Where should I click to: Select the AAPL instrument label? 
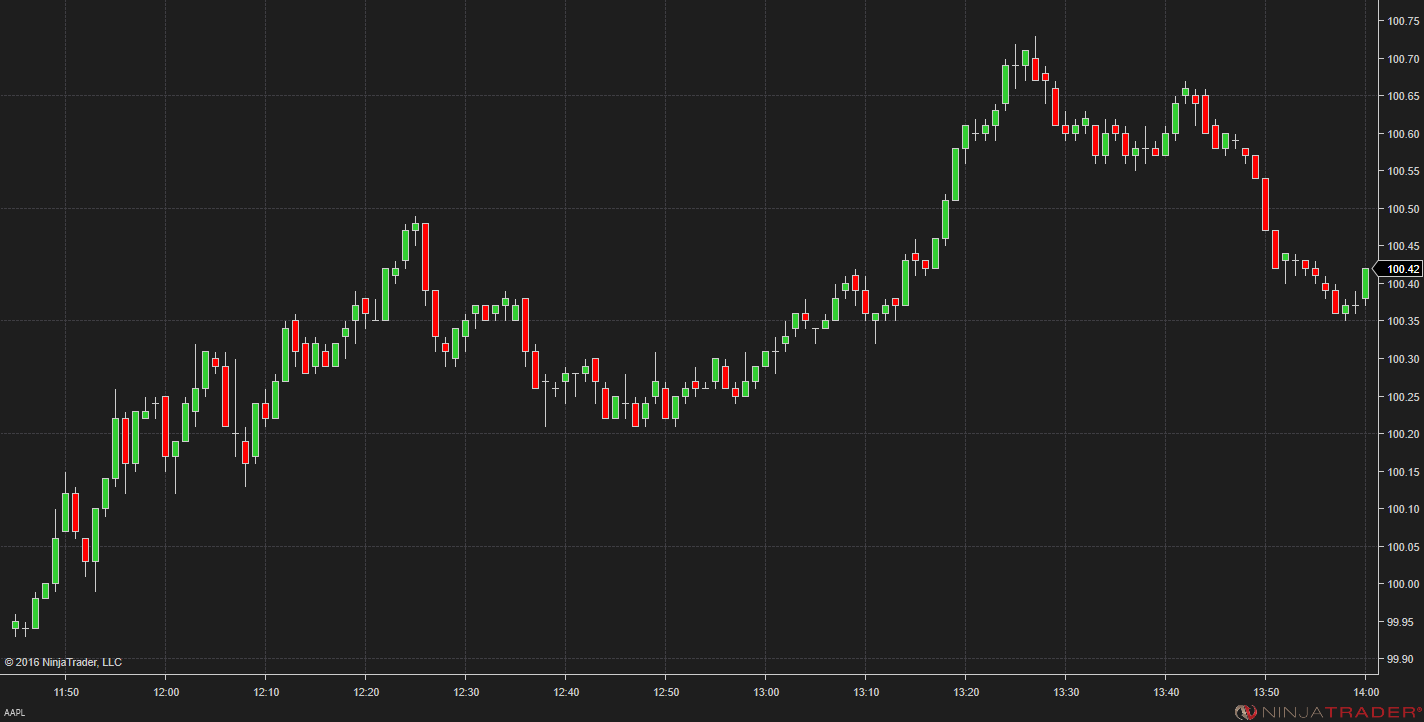pos(14,713)
